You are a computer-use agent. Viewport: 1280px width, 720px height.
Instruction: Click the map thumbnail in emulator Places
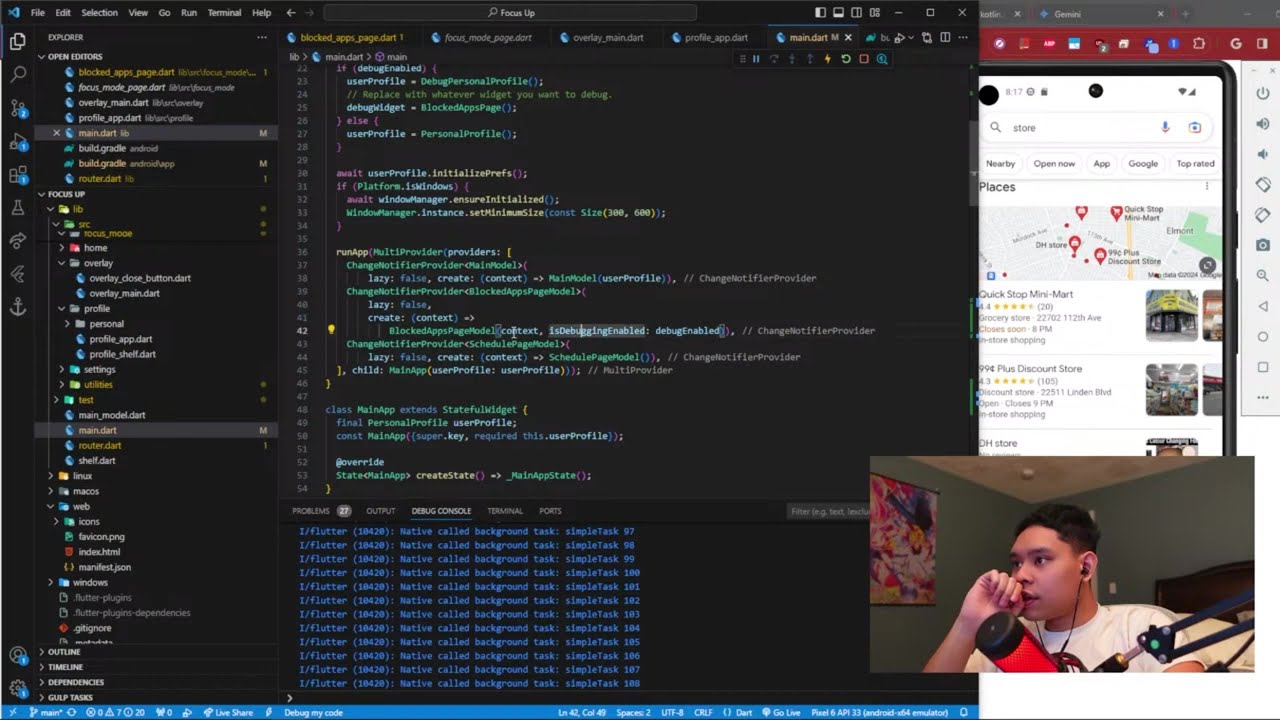1100,243
